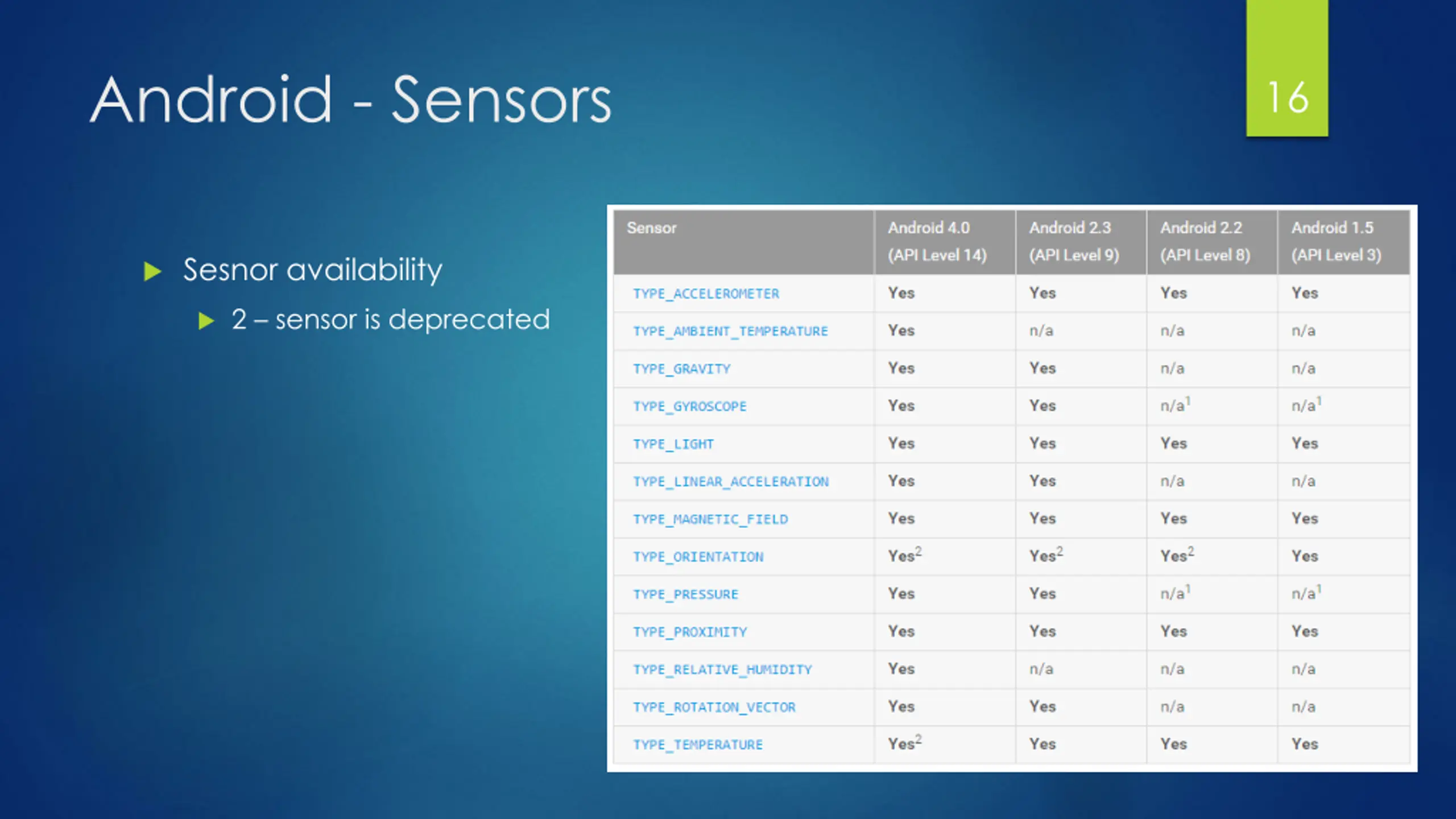Click the Android - Sensors slide title
The width and height of the screenshot is (1456, 819).
click(350, 100)
